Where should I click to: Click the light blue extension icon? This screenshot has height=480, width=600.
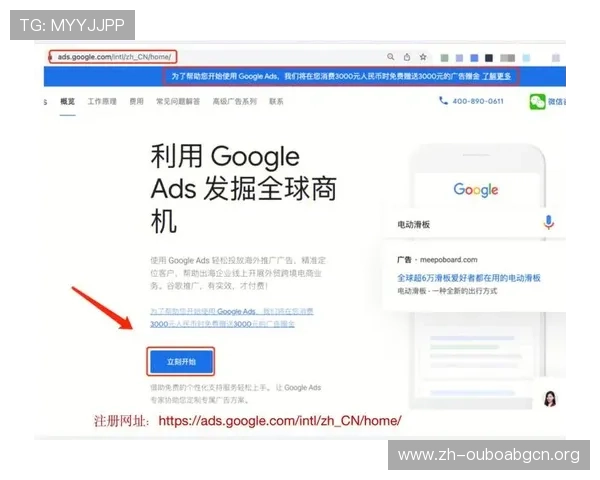[x=526, y=58]
